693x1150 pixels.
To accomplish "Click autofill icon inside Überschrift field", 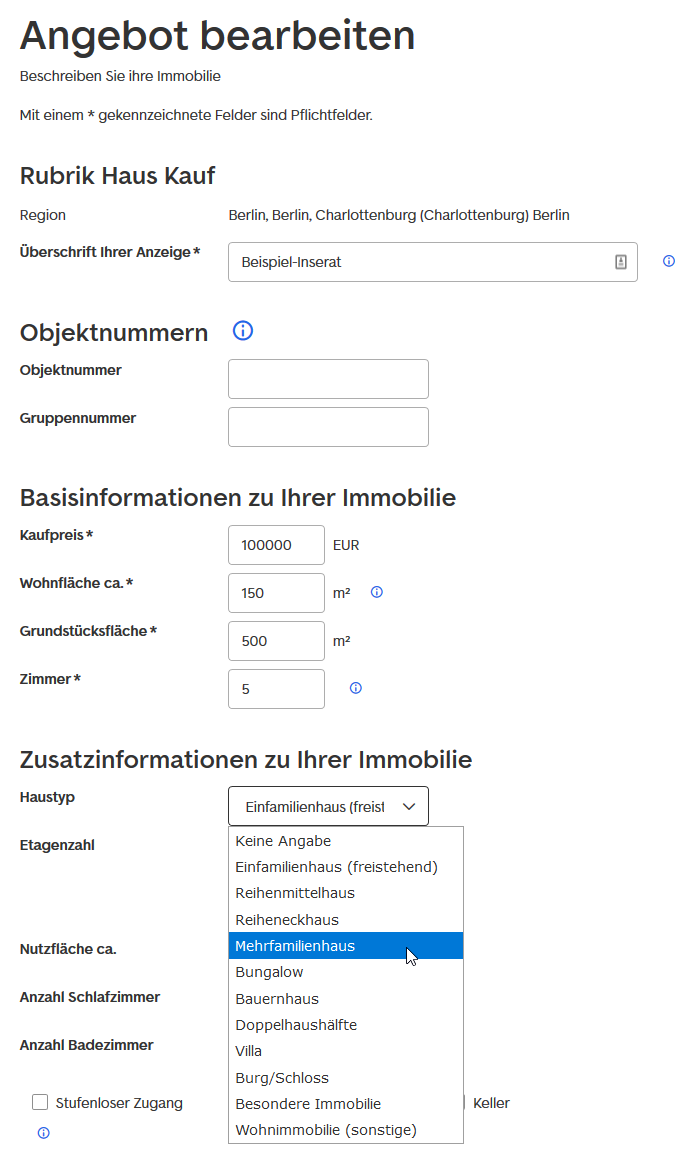I will [620, 262].
